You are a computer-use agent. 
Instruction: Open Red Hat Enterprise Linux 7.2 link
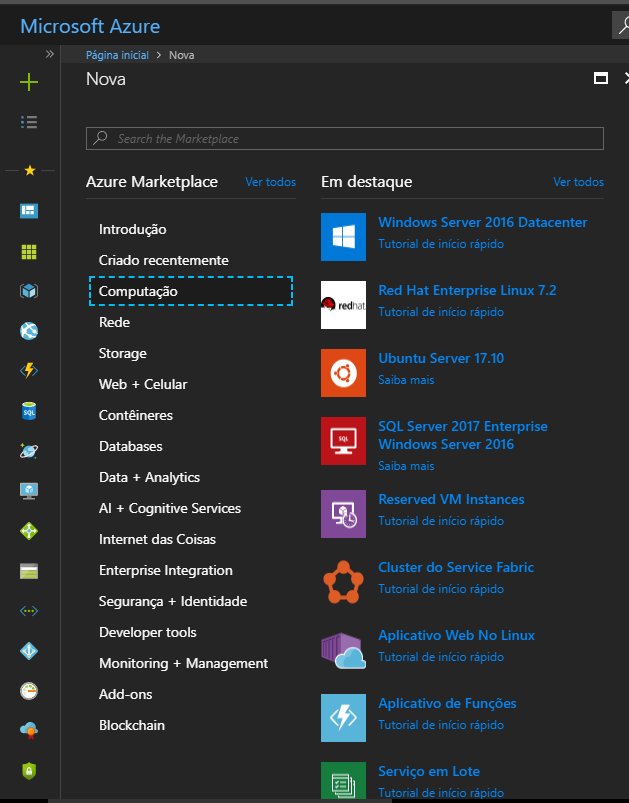[467, 290]
